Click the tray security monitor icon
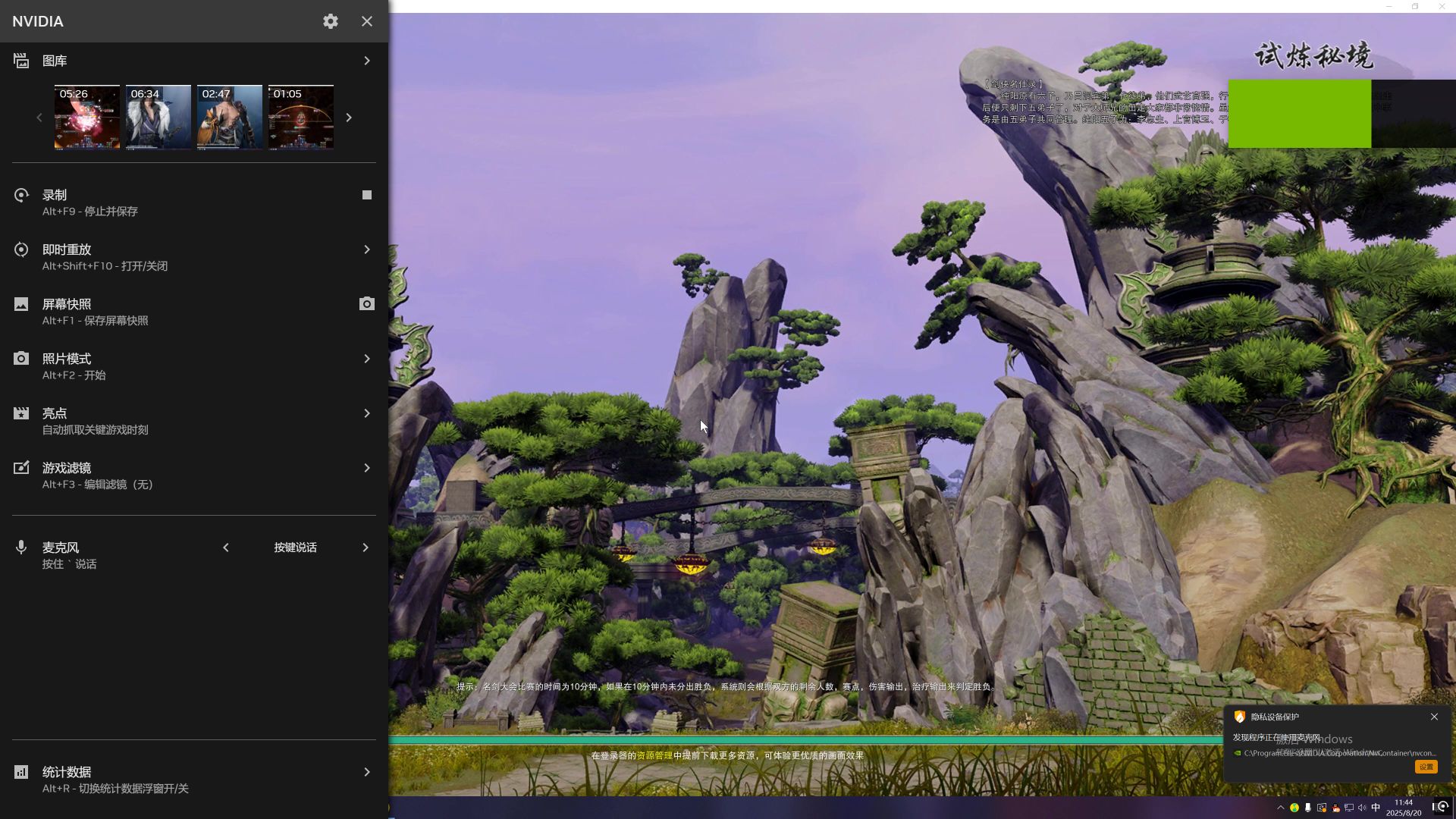Image resolution: width=1456 pixels, height=819 pixels. (1322, 808)
